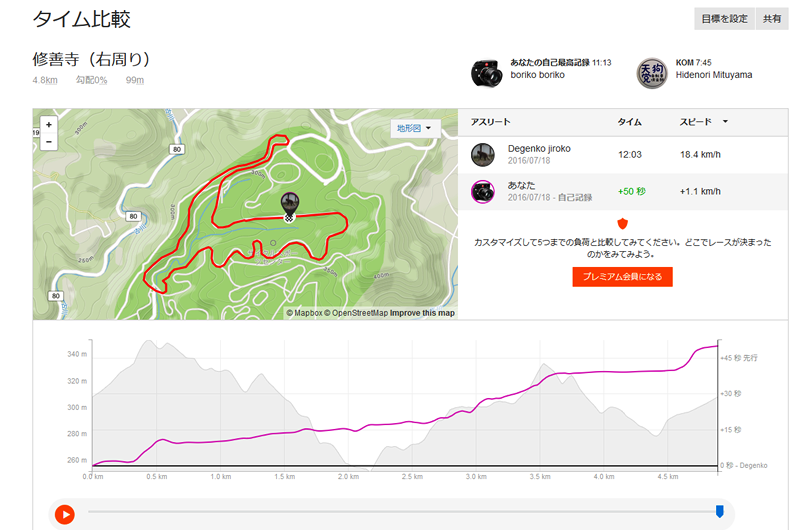Zoom out the map with minus button
The width and height of the screenshot is (800, 530).
pos(48,141)
